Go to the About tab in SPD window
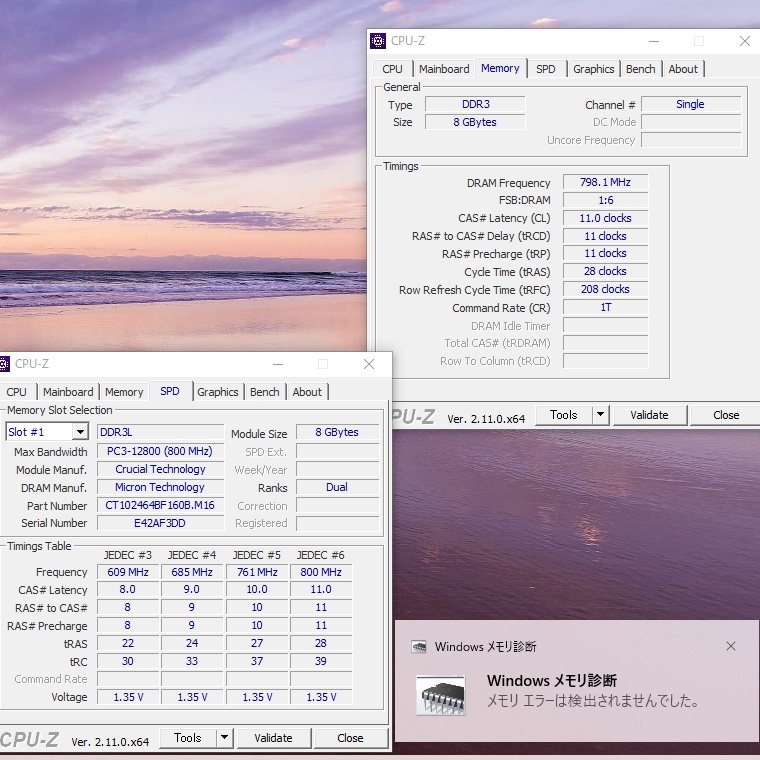Image resolution: width=760 pixels, height=760 pixels. tap(307, 392)
